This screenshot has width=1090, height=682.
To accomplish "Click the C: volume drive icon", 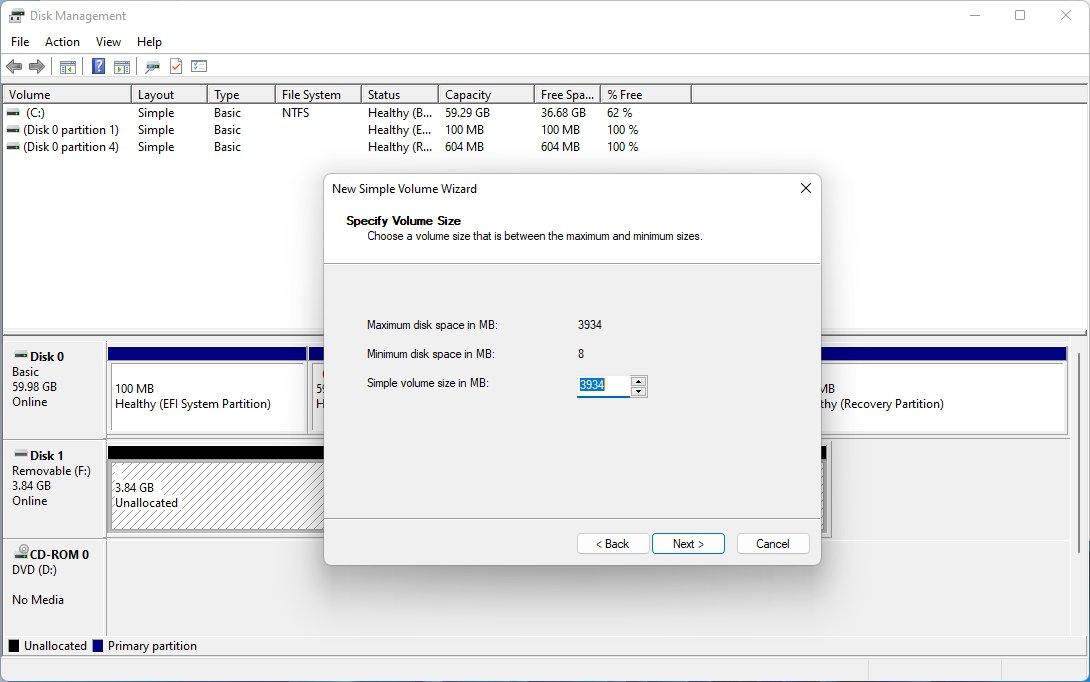I will (x=13, y=113).
